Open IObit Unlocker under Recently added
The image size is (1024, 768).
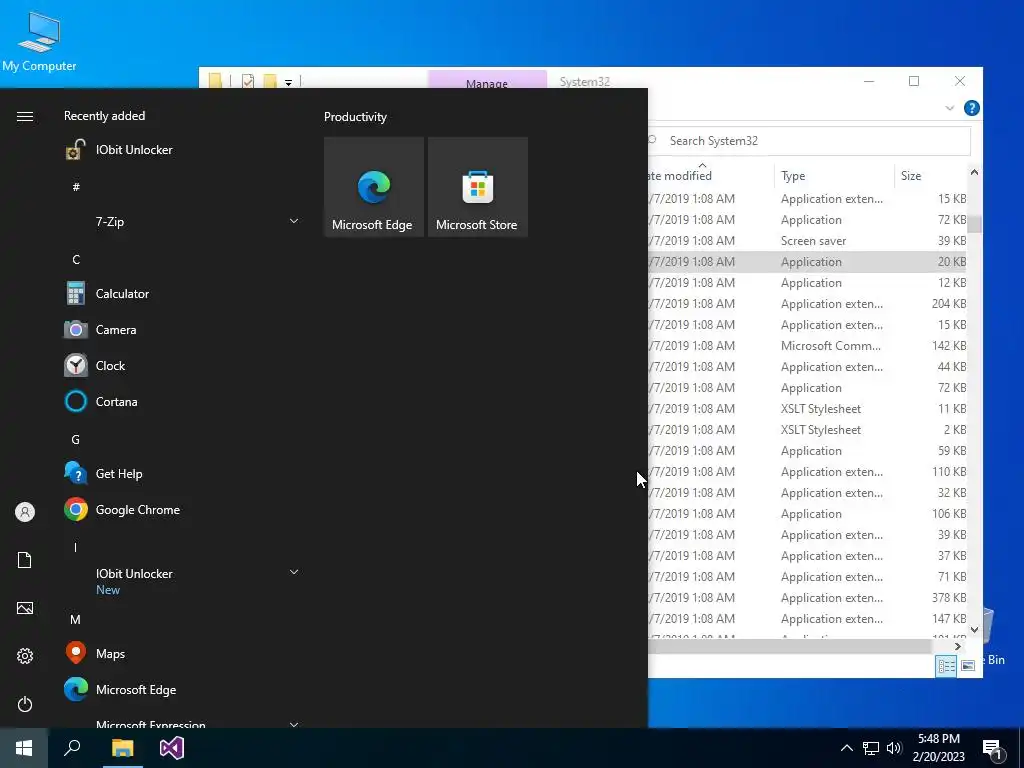(180, 150)
